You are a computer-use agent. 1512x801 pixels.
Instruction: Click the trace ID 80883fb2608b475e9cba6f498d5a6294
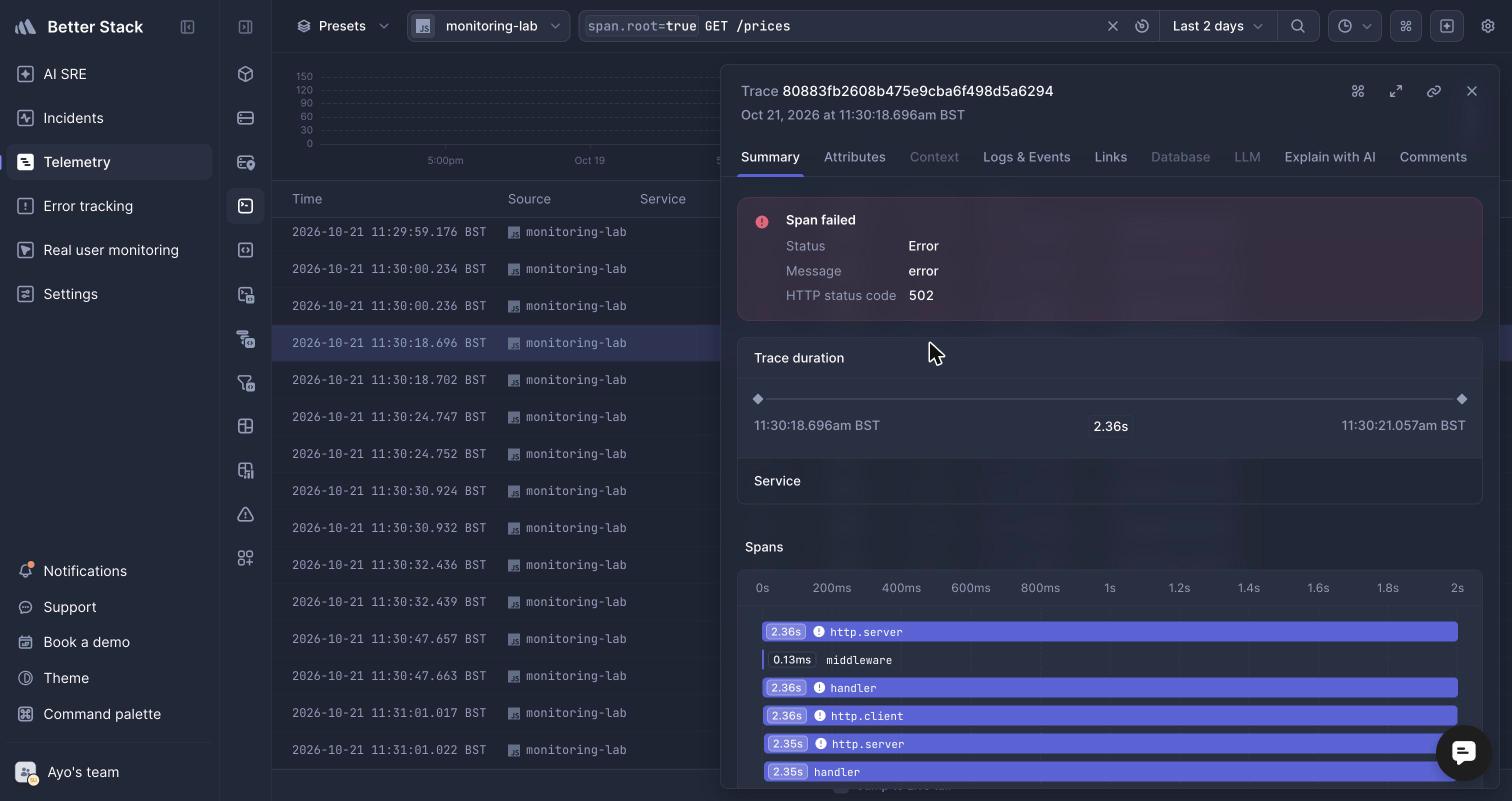[917, 91]
